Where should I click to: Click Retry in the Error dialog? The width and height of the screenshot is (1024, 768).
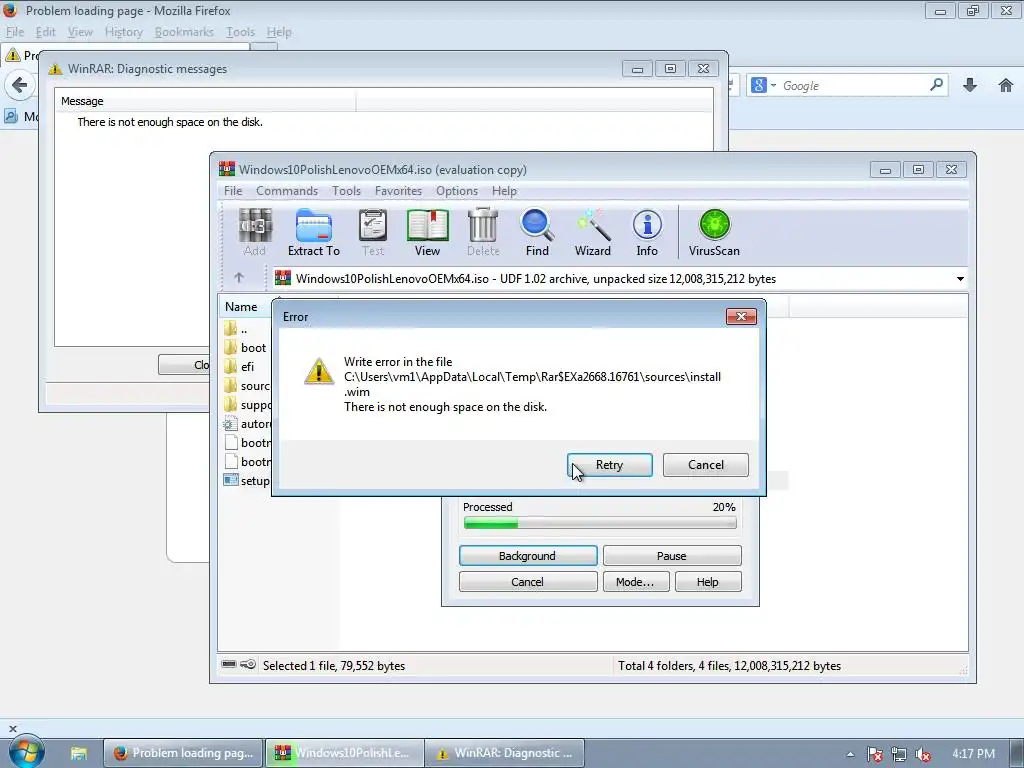pyautogui.click(x=609, y=465)
